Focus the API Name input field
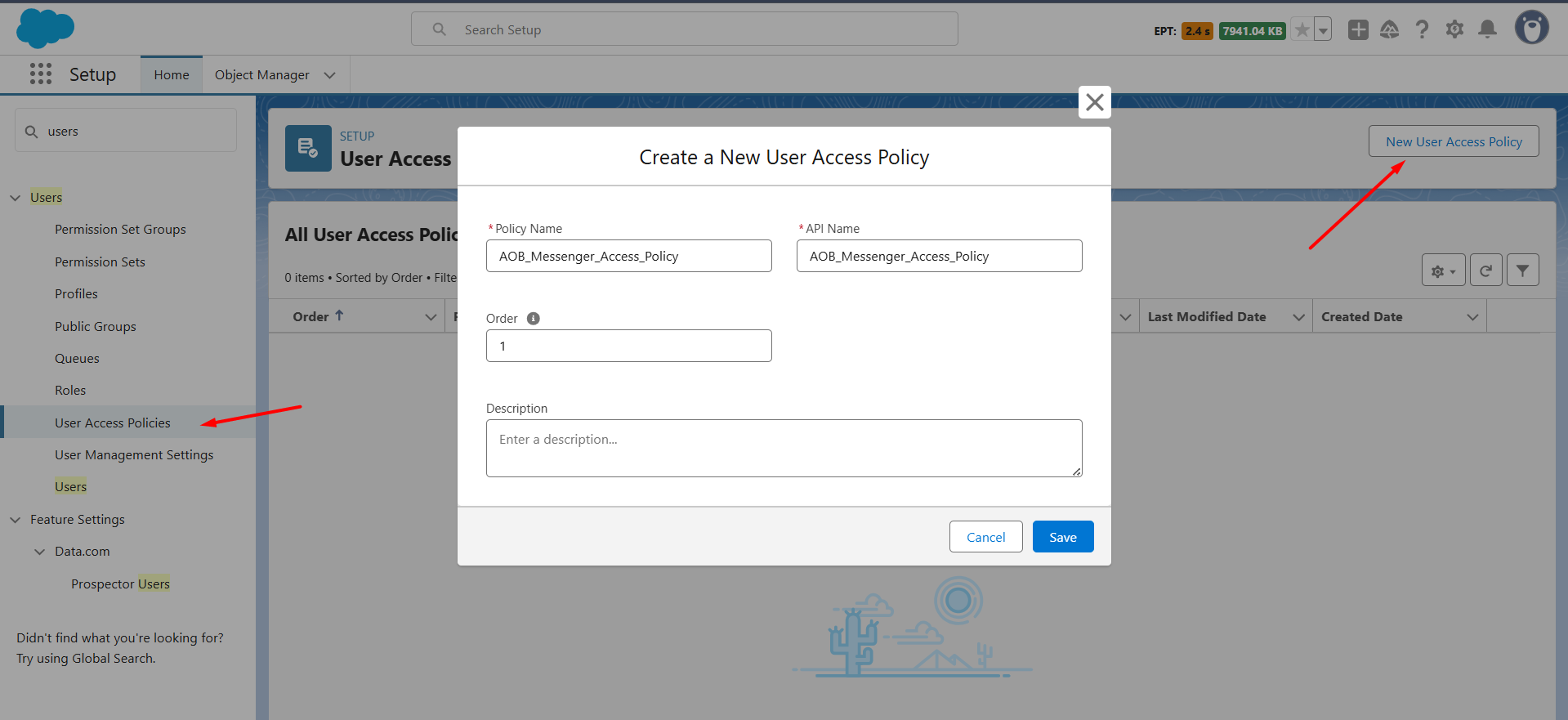This screenshot has width=1568, height=720. point(940,256)
